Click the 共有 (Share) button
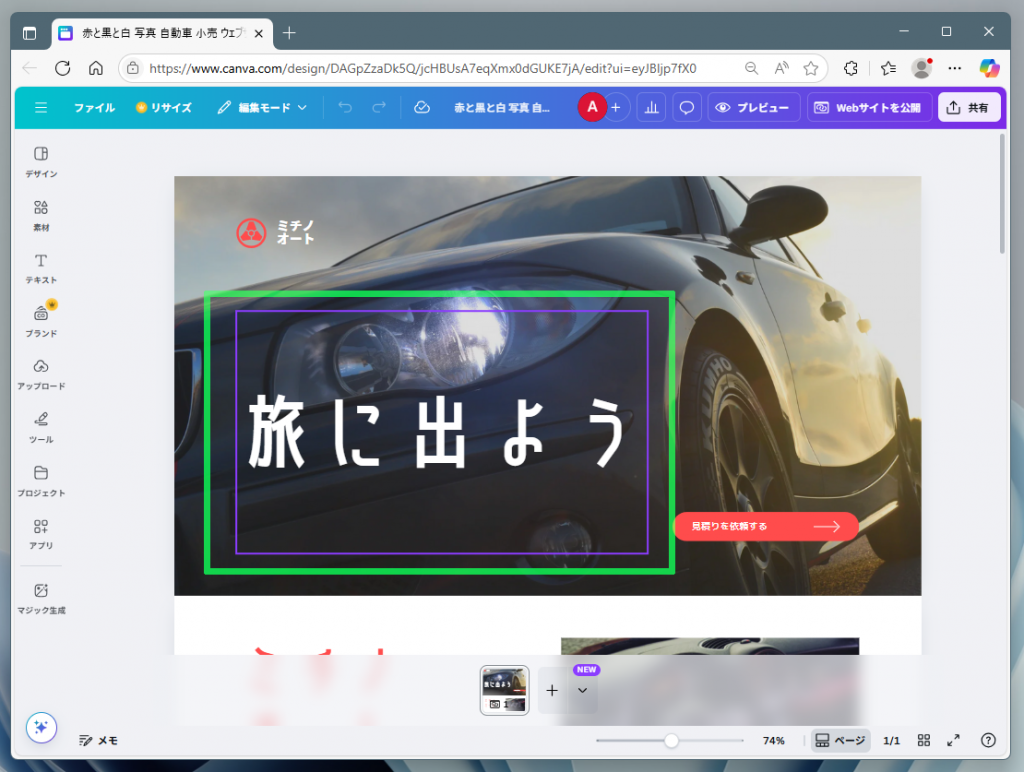Viewport: 1024px width, 772px height. click(x=969, y=107)
